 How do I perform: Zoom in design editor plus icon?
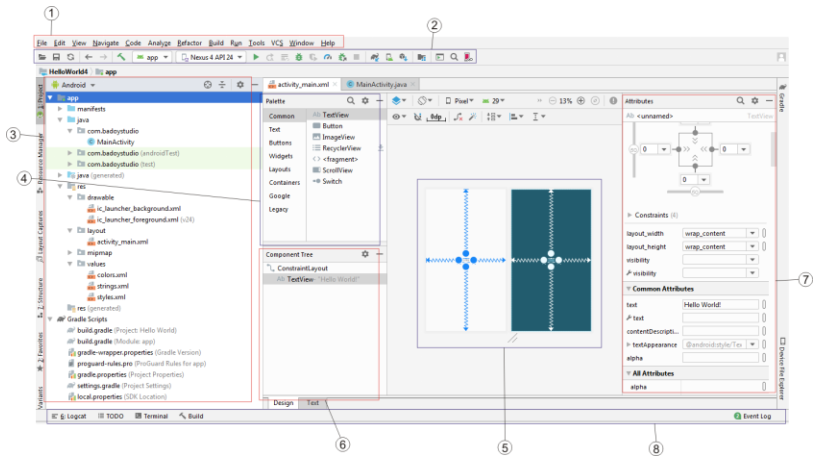581,101
